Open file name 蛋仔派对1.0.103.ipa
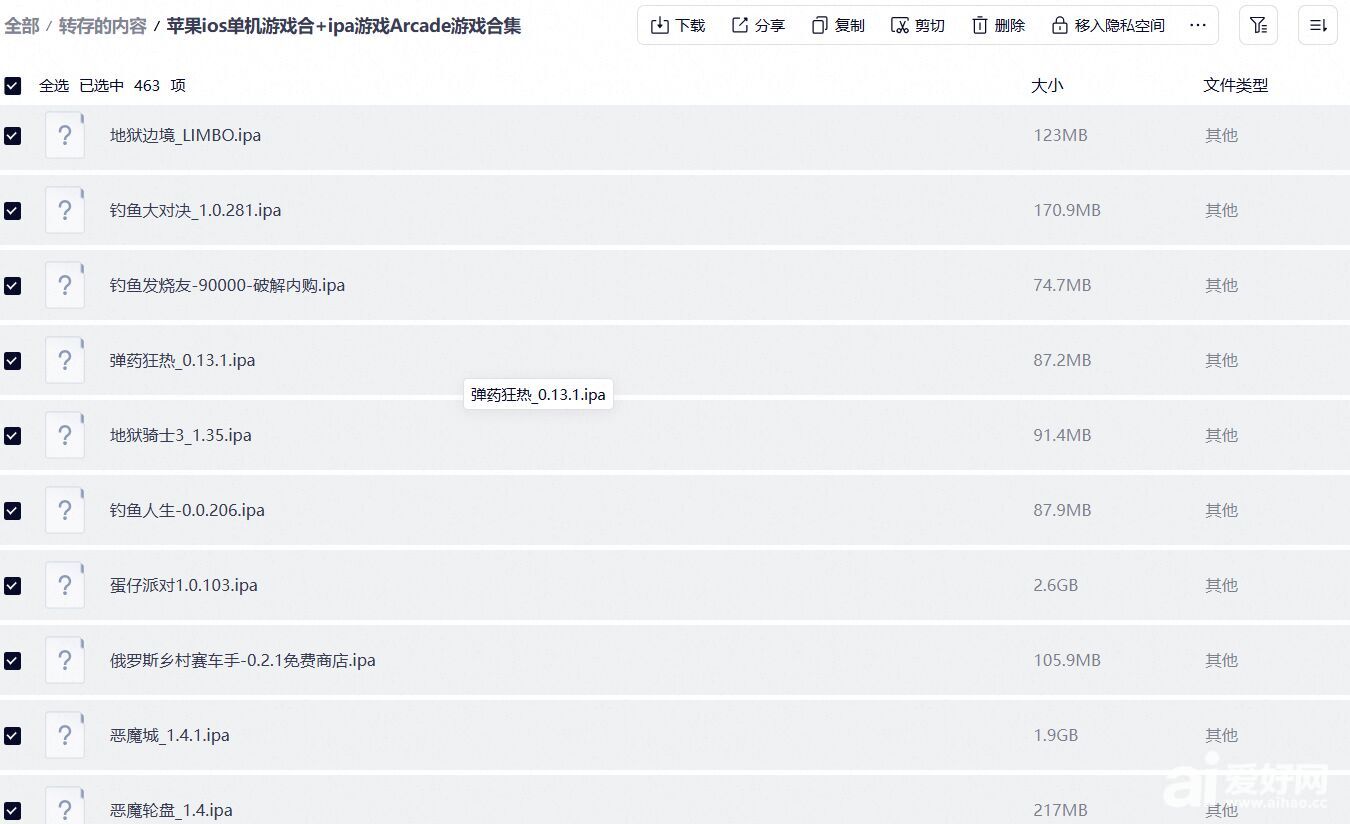The width and height of the screenshot is (1350, 824). click(184, 585)
